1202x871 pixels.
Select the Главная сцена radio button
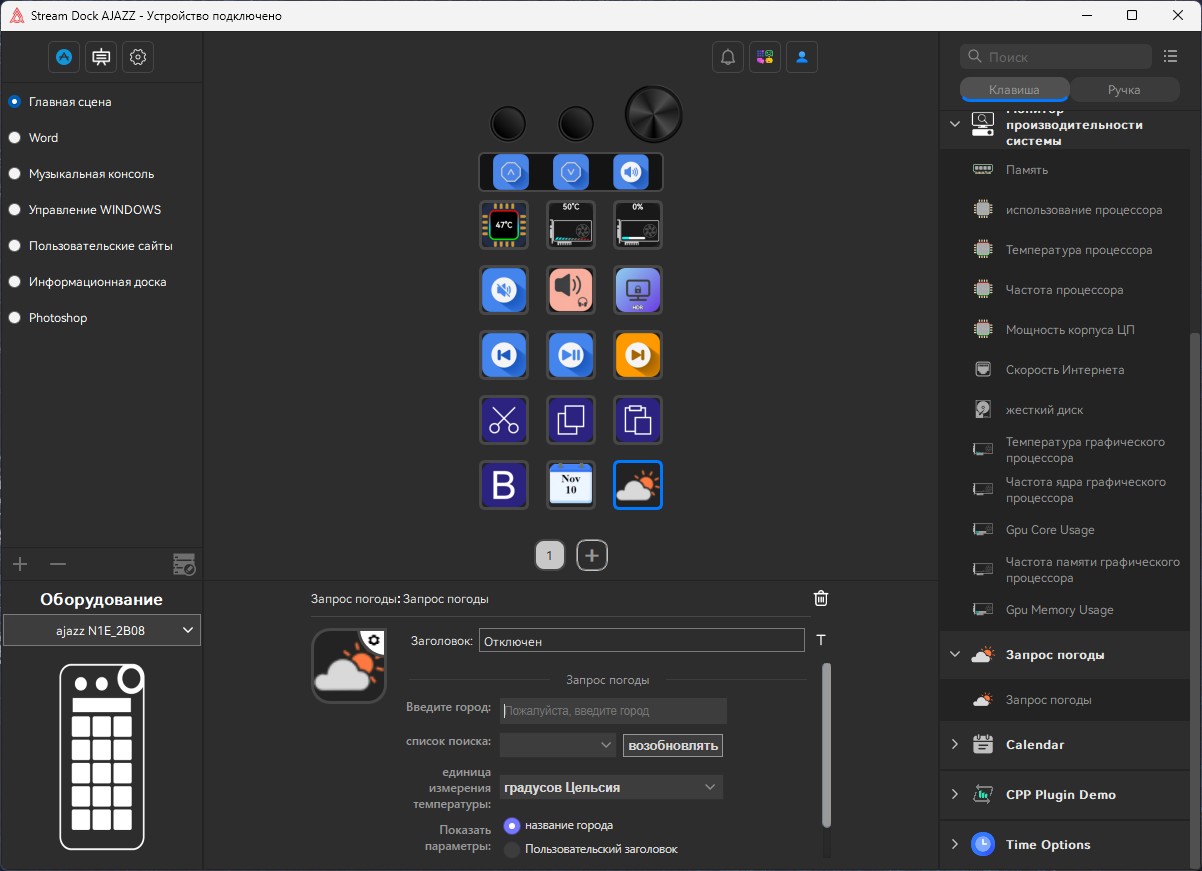pos(15,102)
